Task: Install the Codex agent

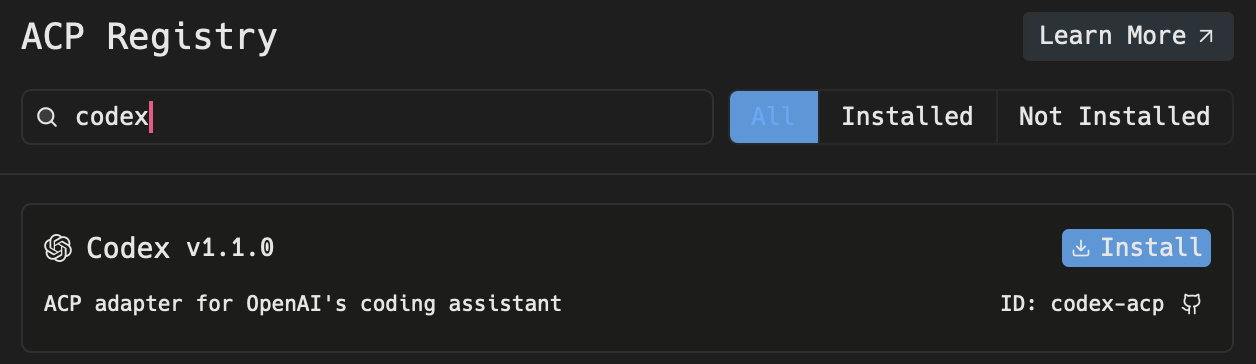Action: 1136,248
